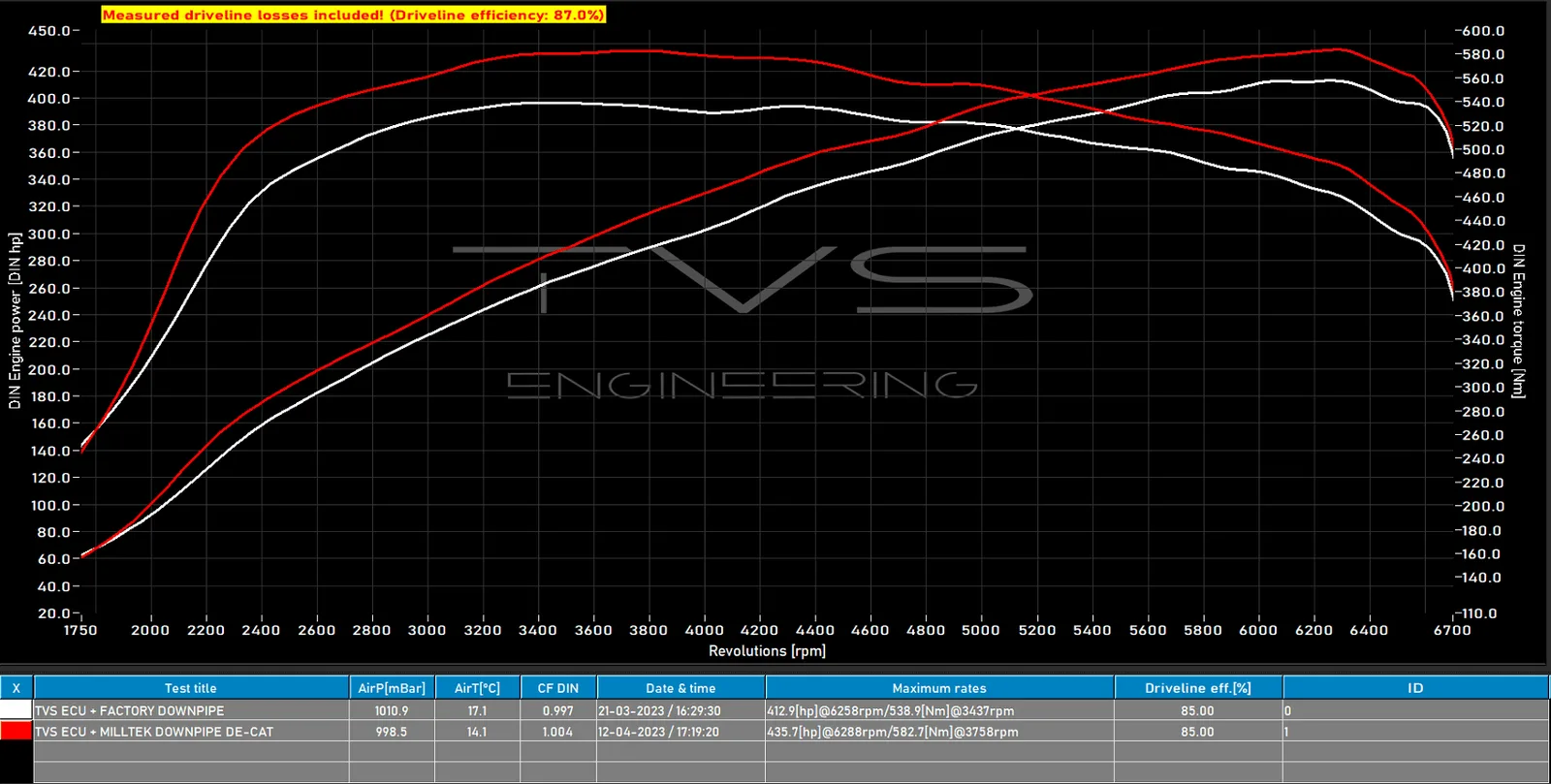Click the CF DIN column header
1551x784 pixels.
(x=558, y=688)
